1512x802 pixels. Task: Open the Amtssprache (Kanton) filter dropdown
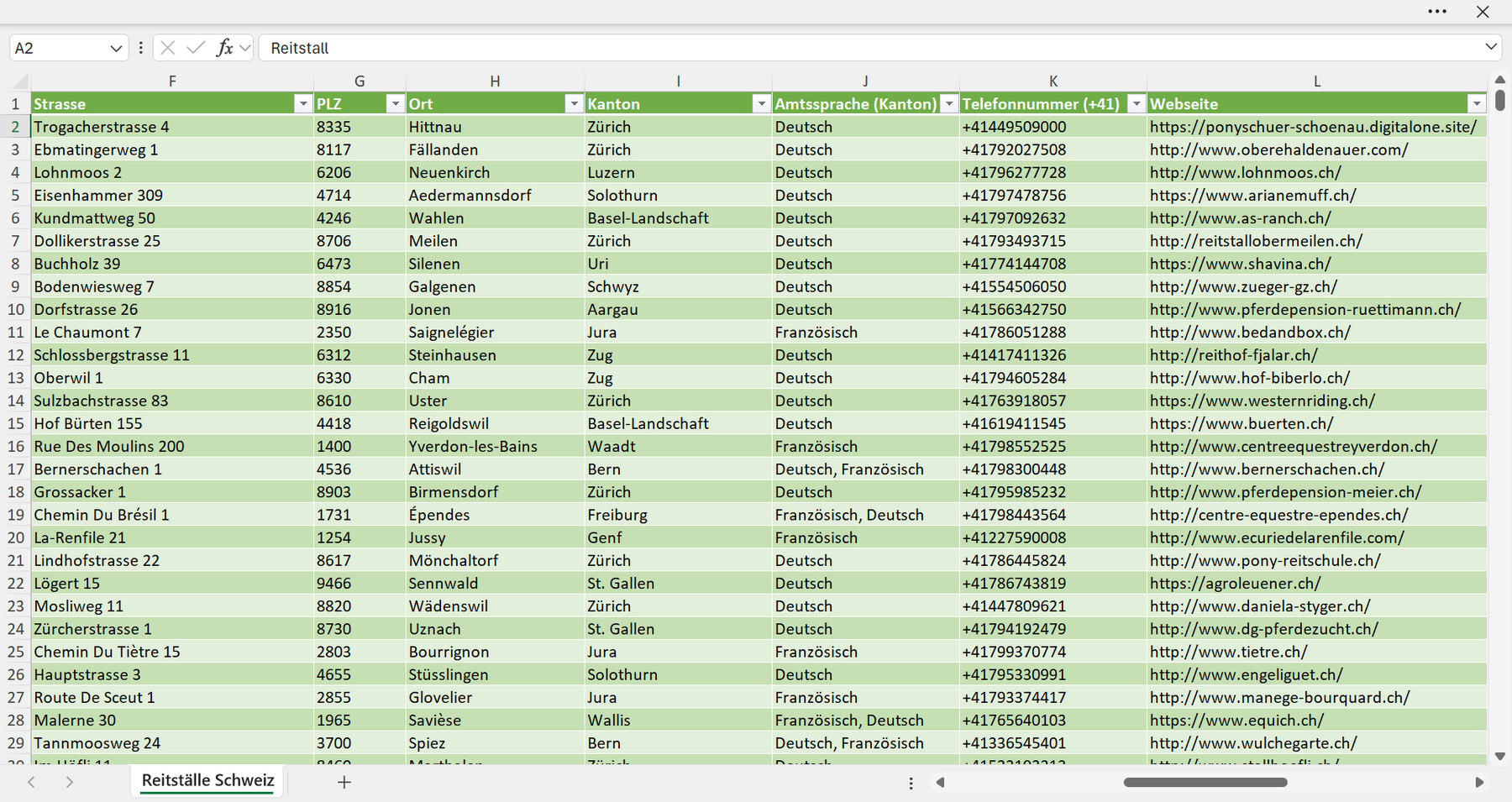coord(948,103)
